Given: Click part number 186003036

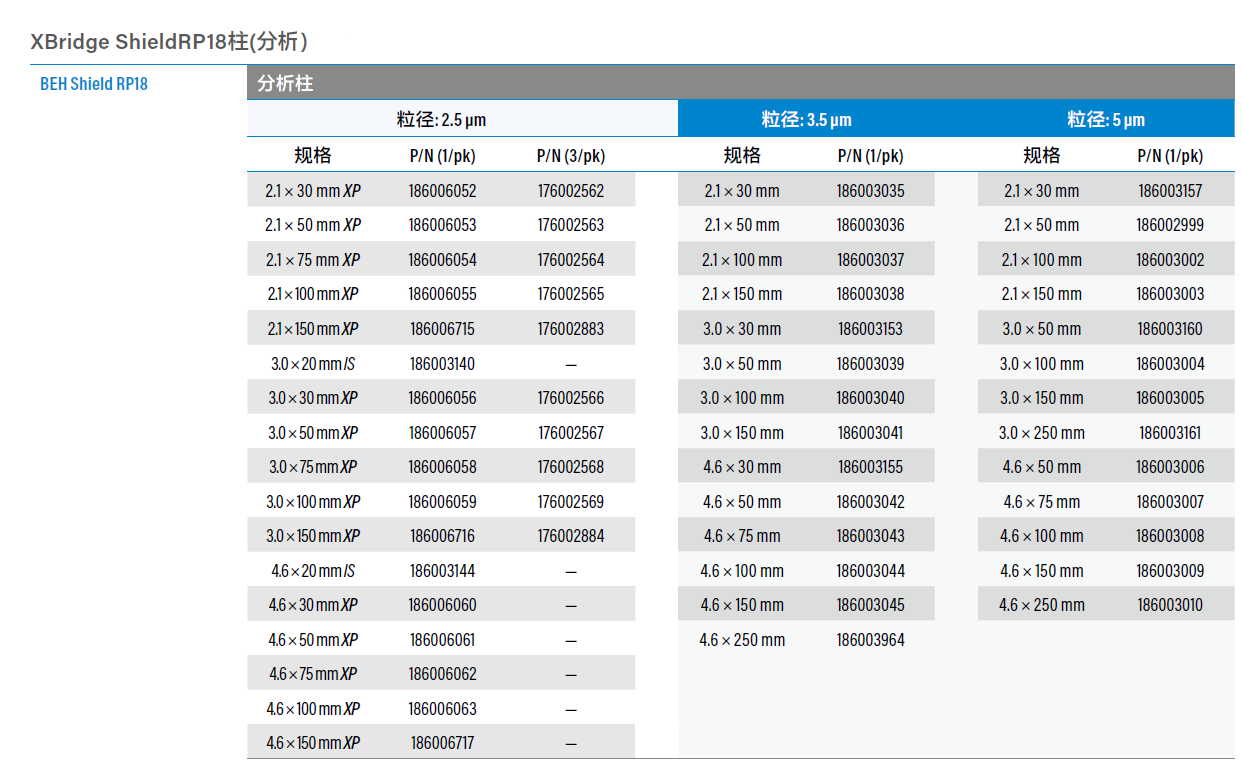Looking at the screenshot, I should pos(870,225).
